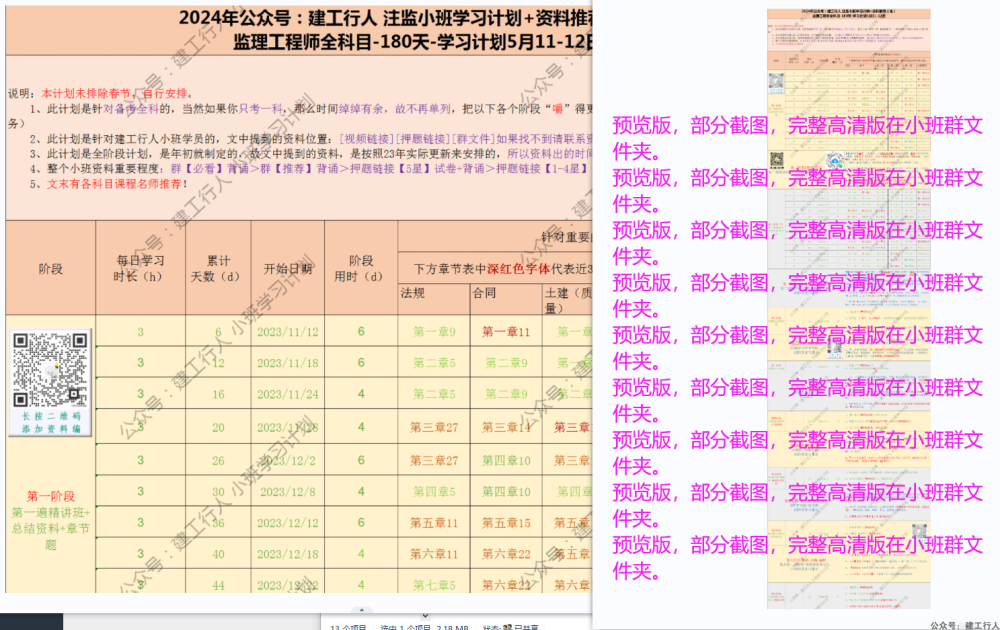The image size is (1000, 630).
Task: Click the down chevron above the status bar
Action: click(425, 617)
